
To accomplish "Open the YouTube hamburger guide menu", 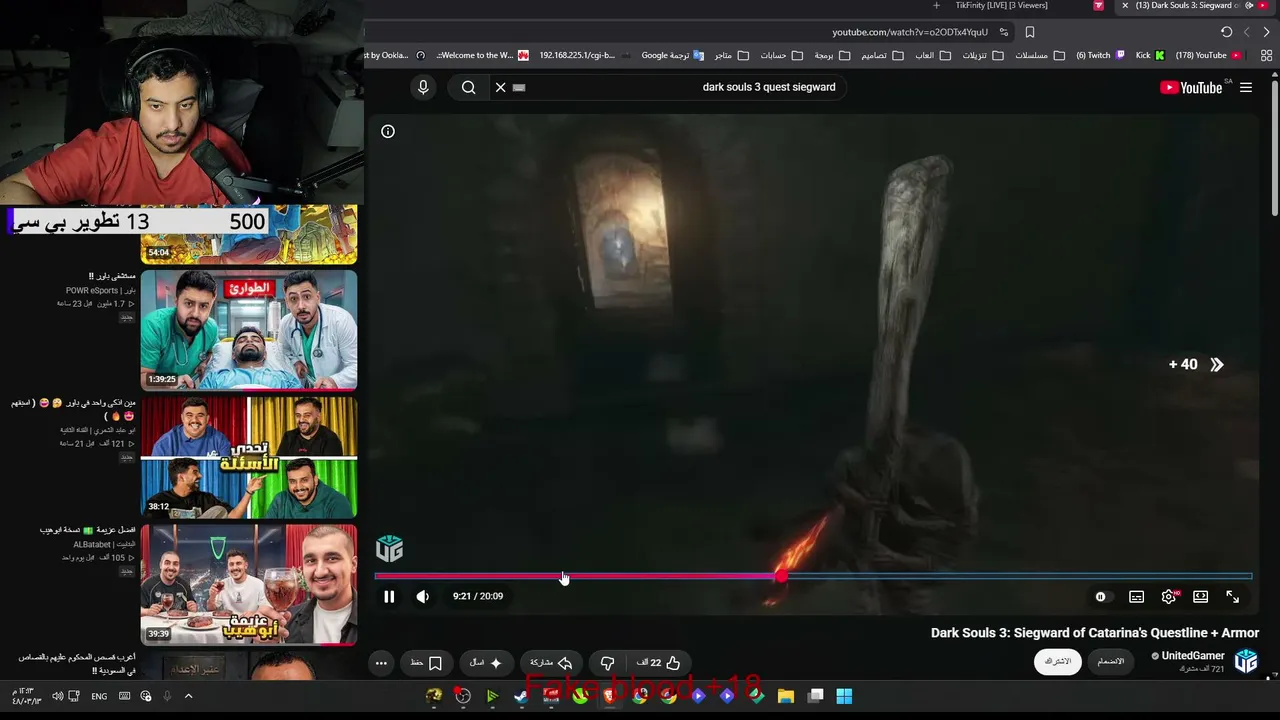I will pyautogui.click(x=1246, y=88).
